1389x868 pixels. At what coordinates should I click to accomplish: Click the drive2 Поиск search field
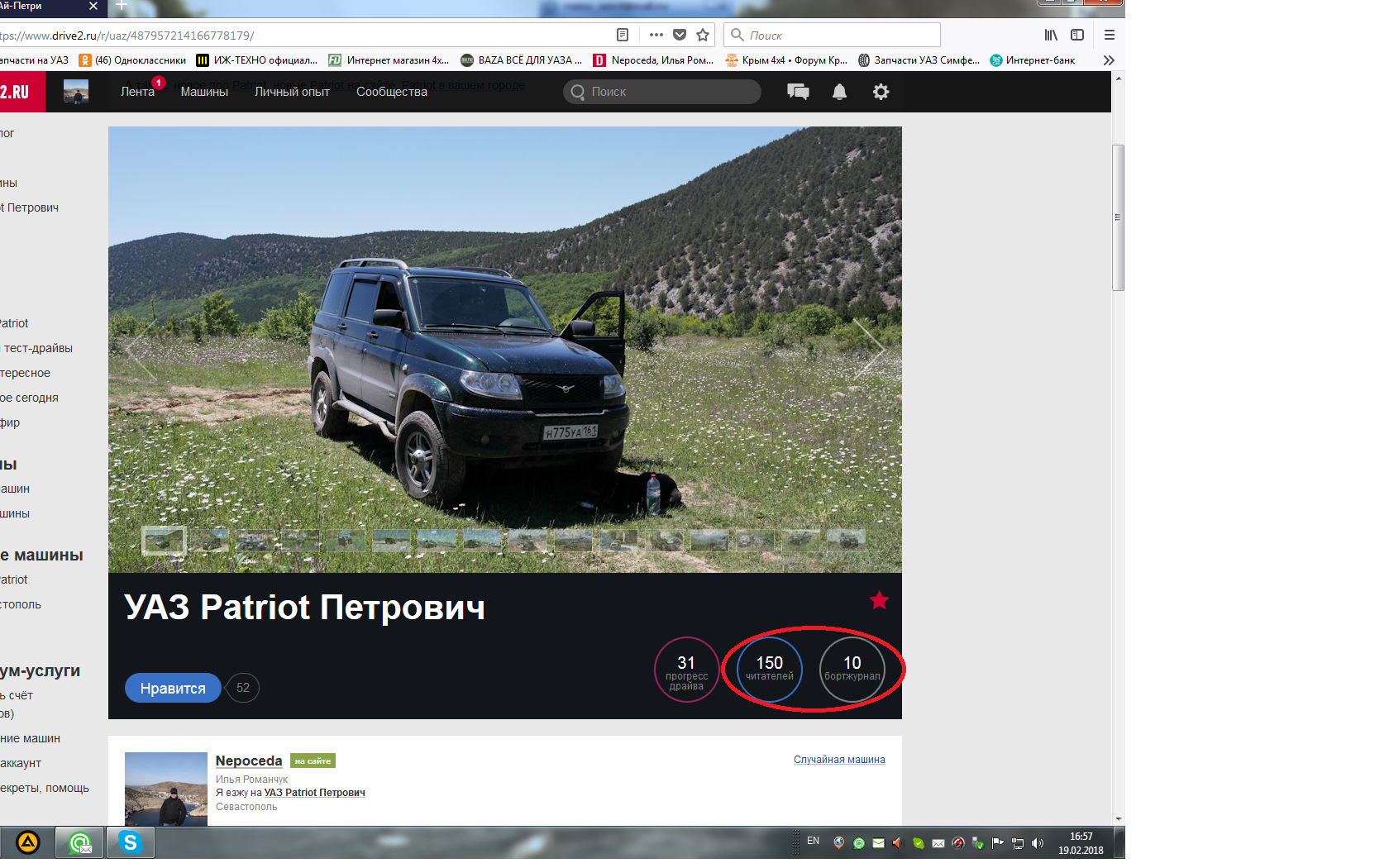point(662,92)
